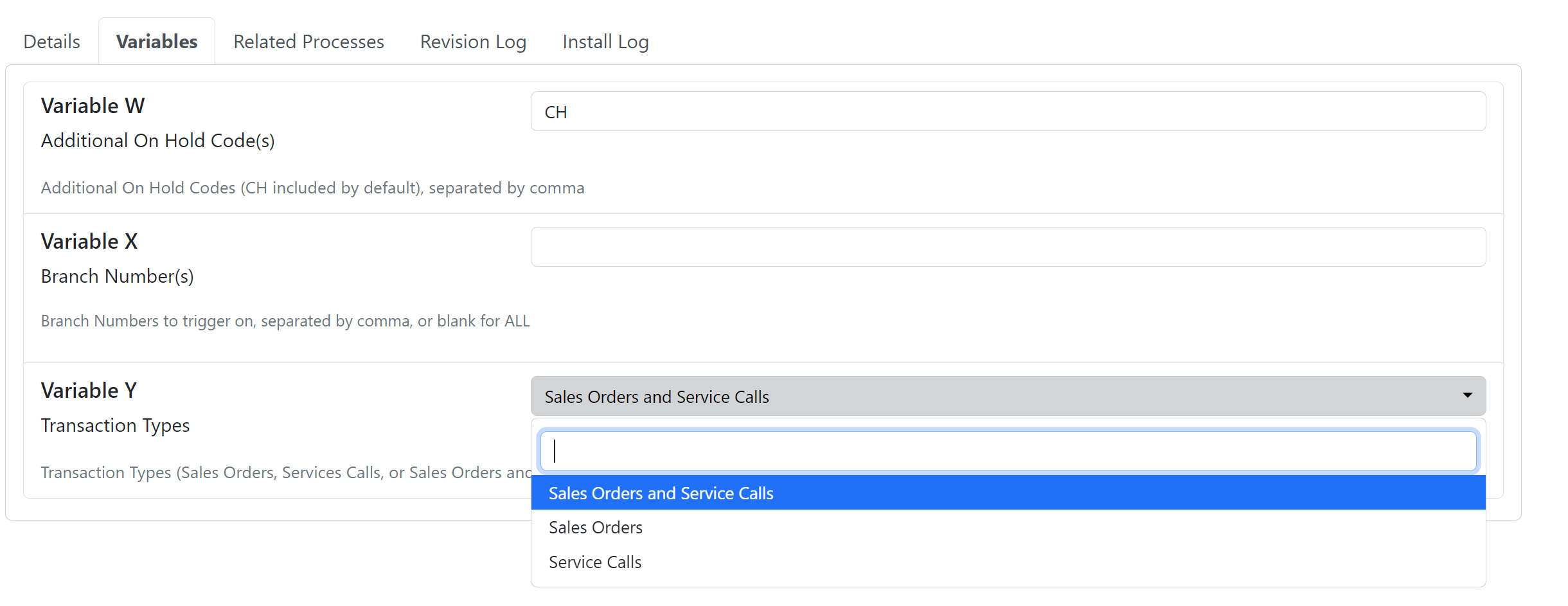
Task: Select the Sales Orders option
Action: (1008, 527)
